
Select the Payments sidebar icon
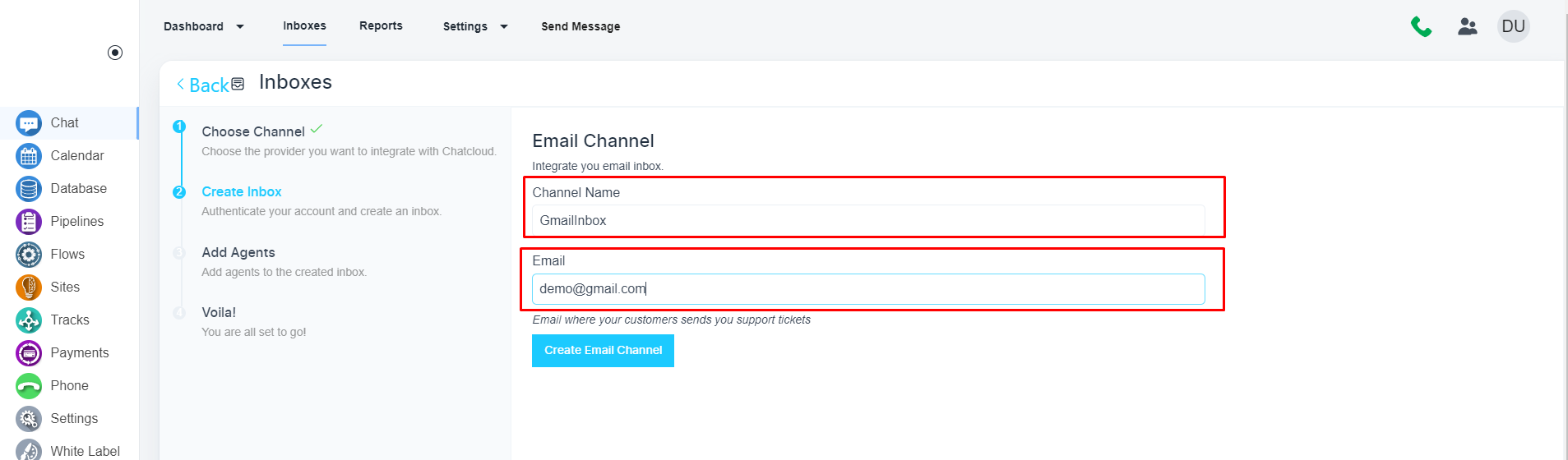[x=29, y=353]
